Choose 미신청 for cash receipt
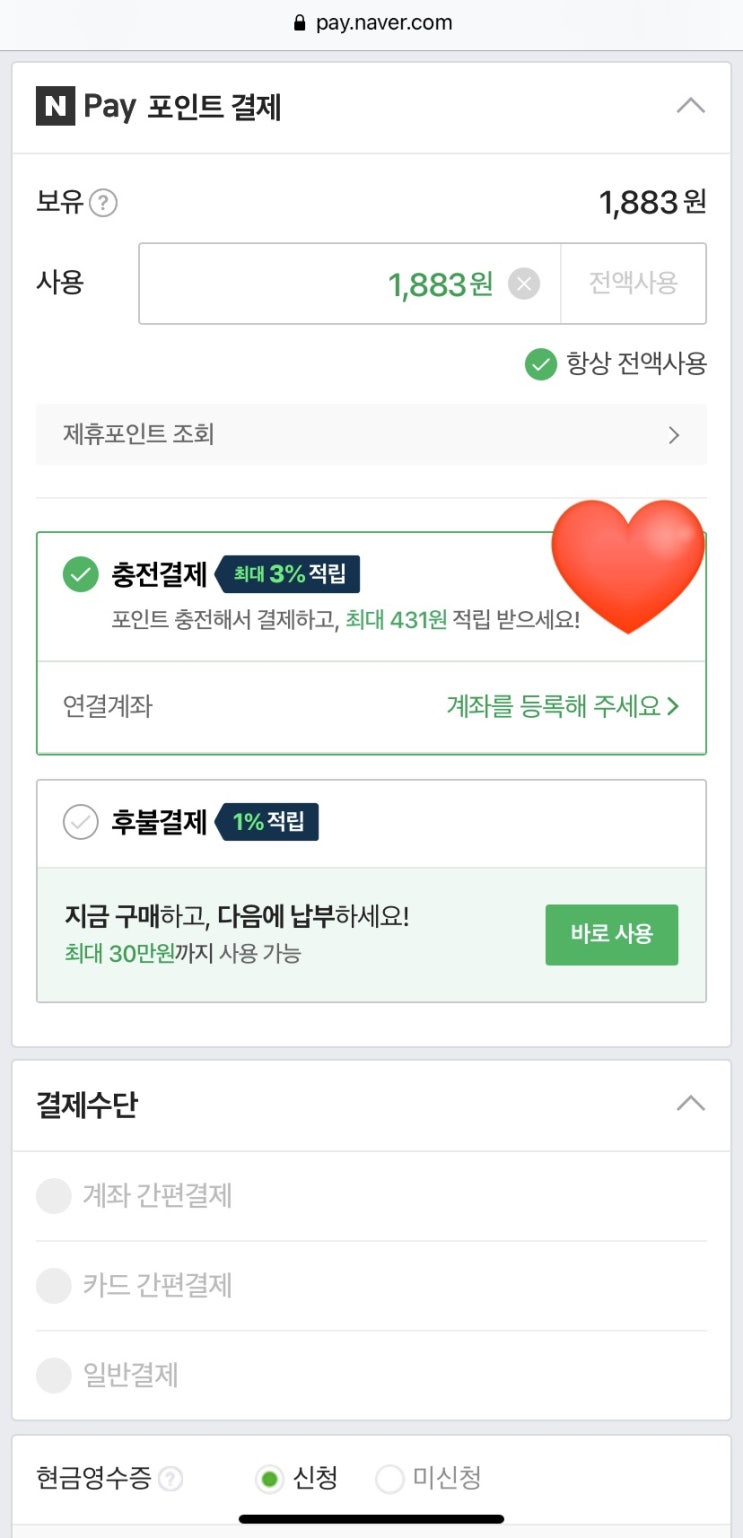This screenshot has height=1538, width=743. (x=390, y=1479)
